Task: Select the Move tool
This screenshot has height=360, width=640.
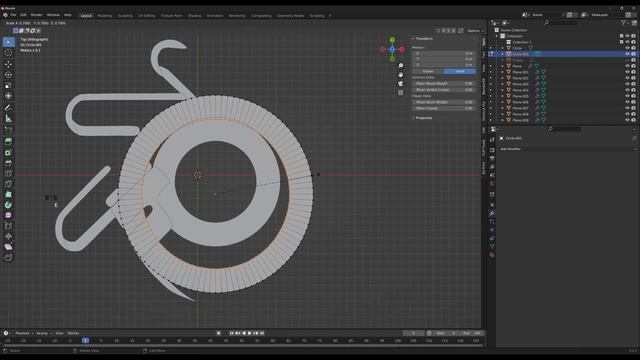Action: (x=8, y=64)
